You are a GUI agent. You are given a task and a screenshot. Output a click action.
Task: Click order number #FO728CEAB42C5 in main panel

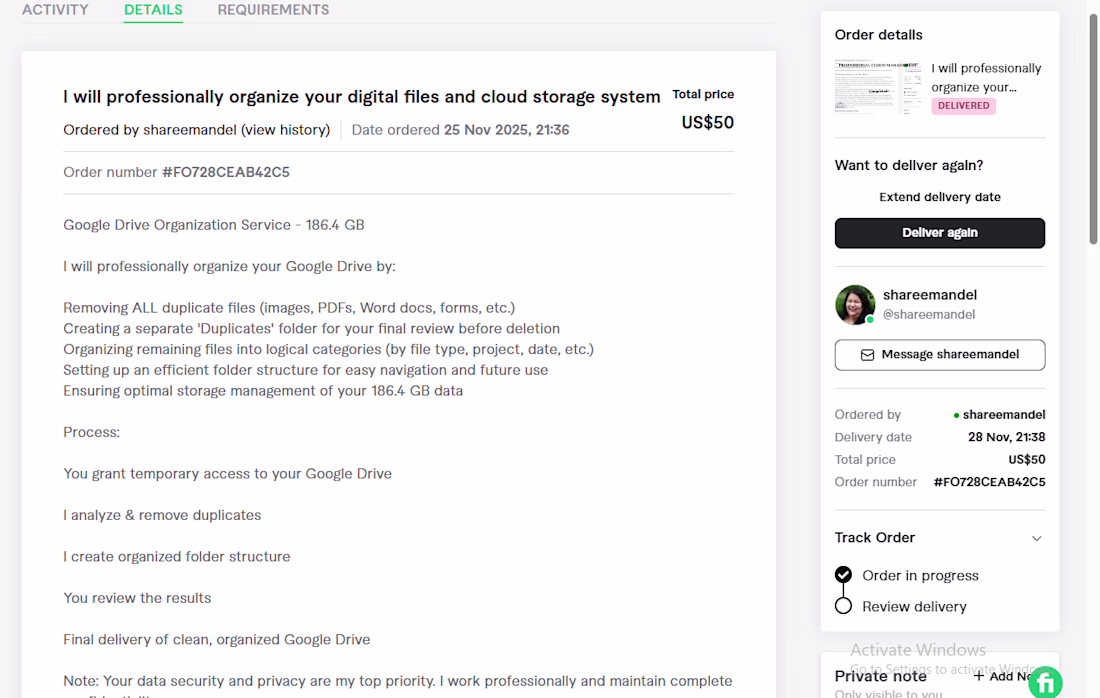[x=226, y=172]
